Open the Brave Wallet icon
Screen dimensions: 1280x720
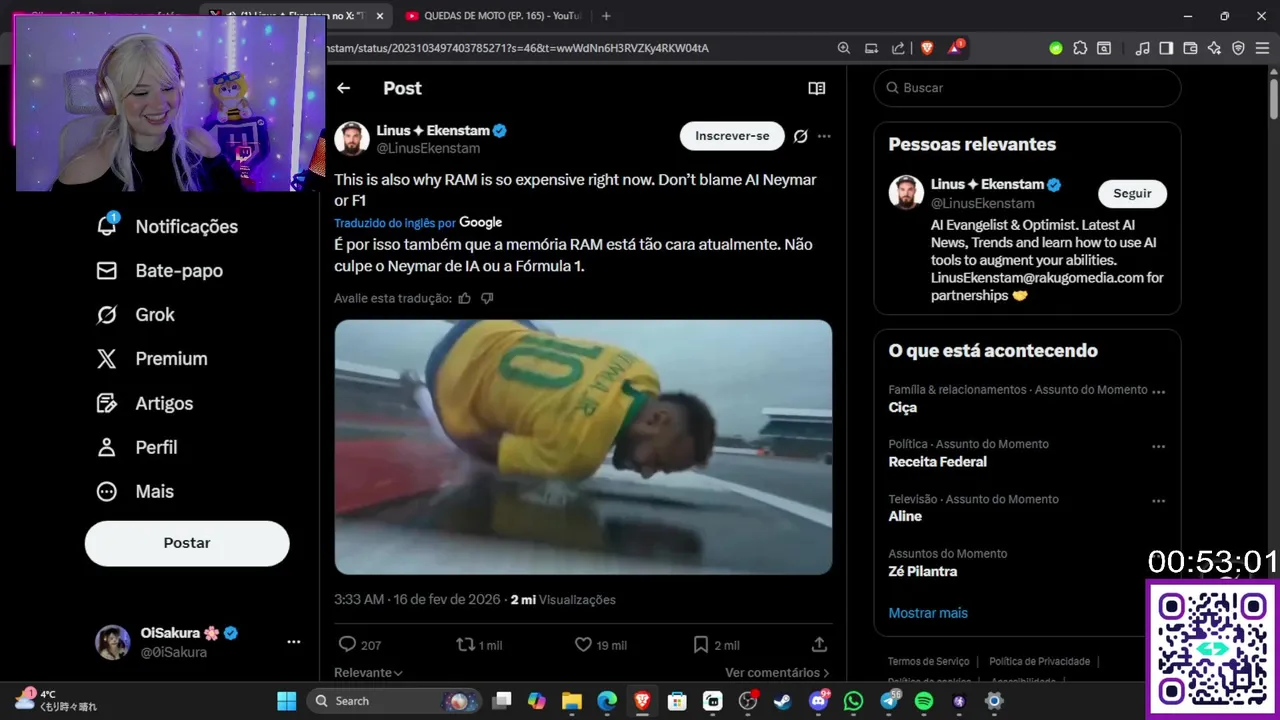(1190, 48)
